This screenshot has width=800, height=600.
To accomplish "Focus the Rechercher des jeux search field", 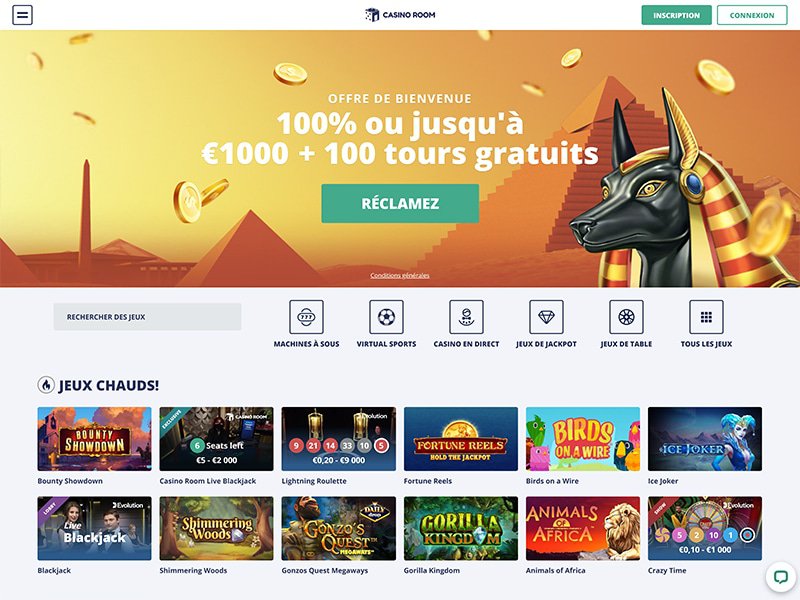I will [147, 317].
